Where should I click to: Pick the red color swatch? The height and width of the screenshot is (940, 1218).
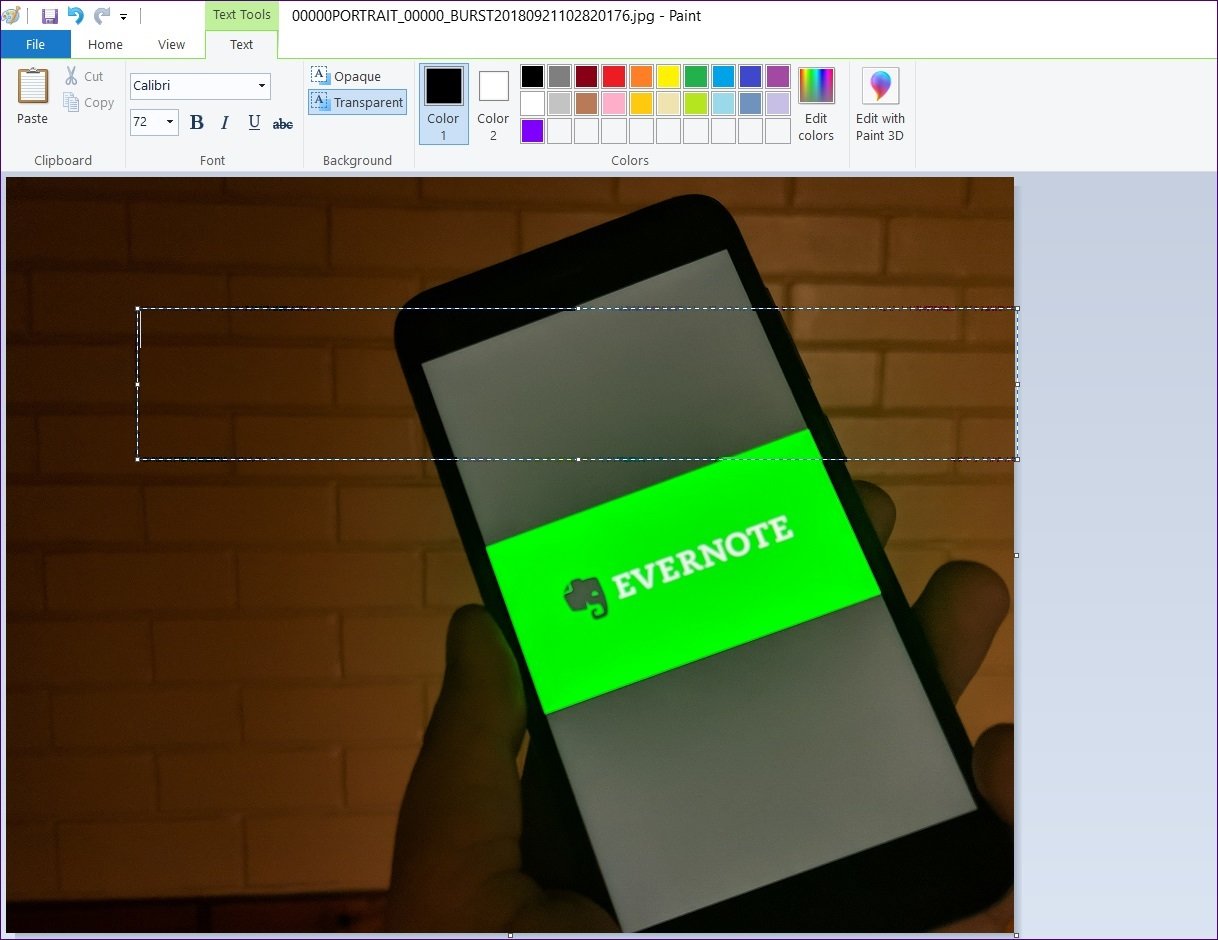(x=614, y=76)
